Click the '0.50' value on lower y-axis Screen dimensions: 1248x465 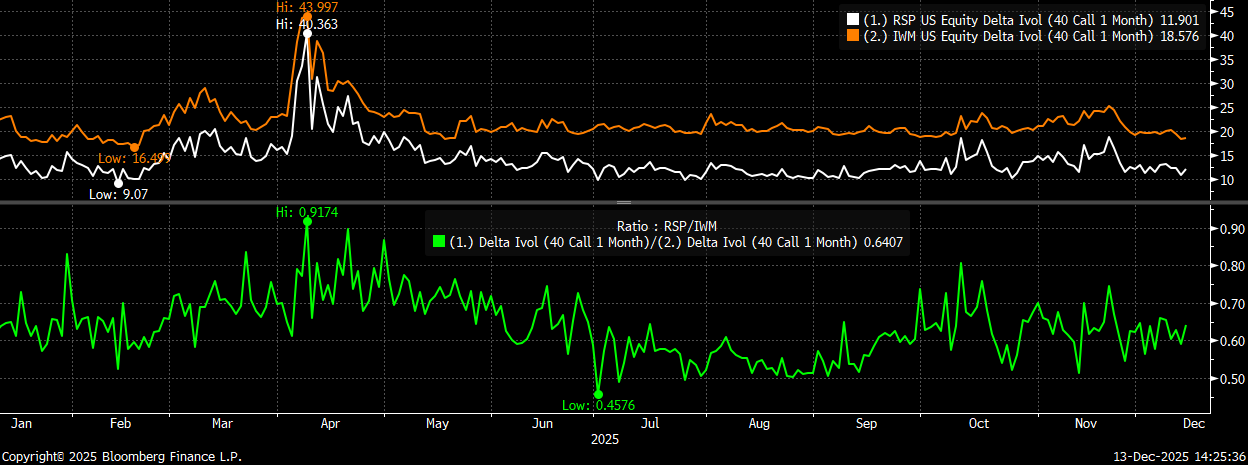tap(1231, 379)
